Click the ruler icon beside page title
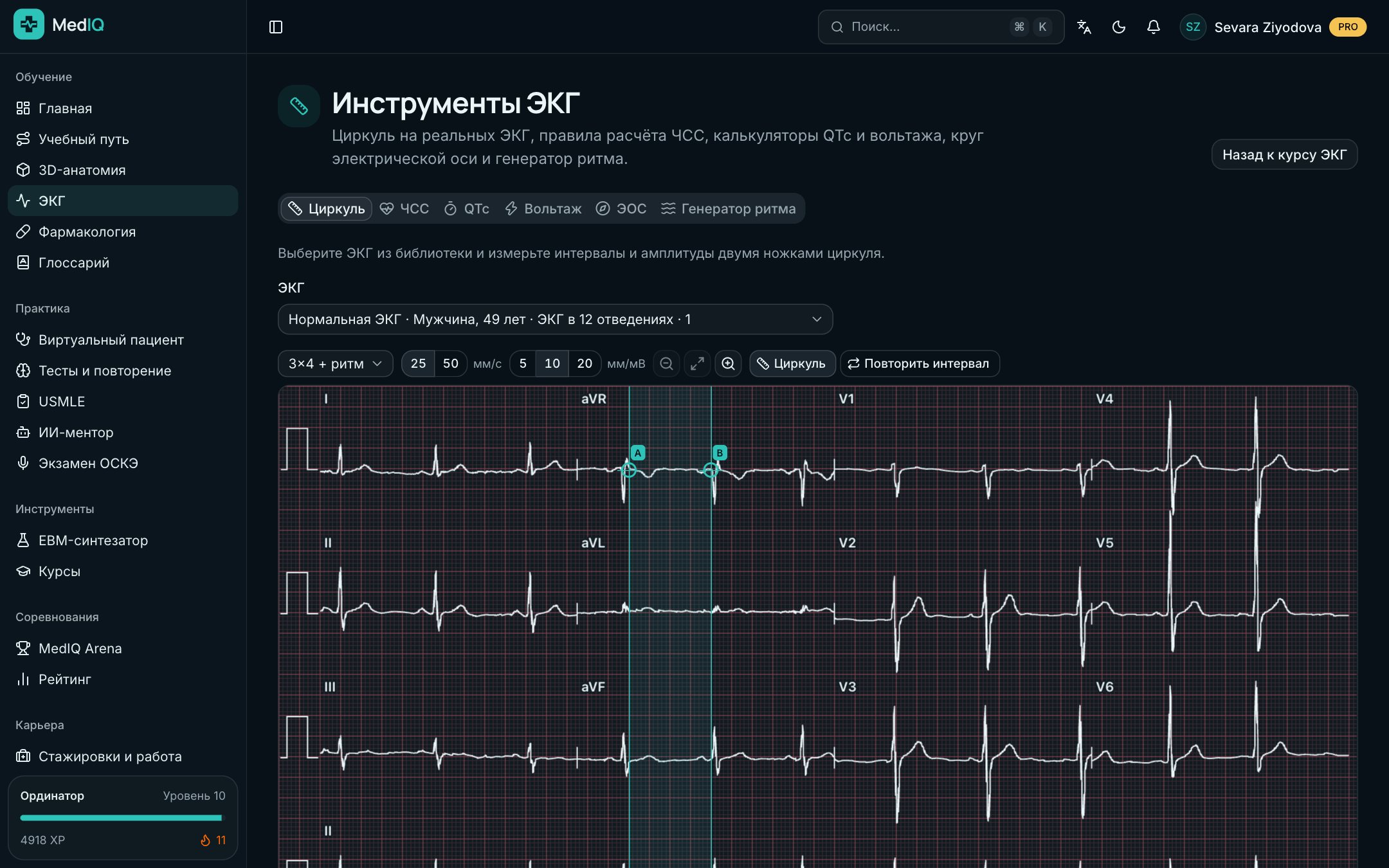 [x=299, y=106]
